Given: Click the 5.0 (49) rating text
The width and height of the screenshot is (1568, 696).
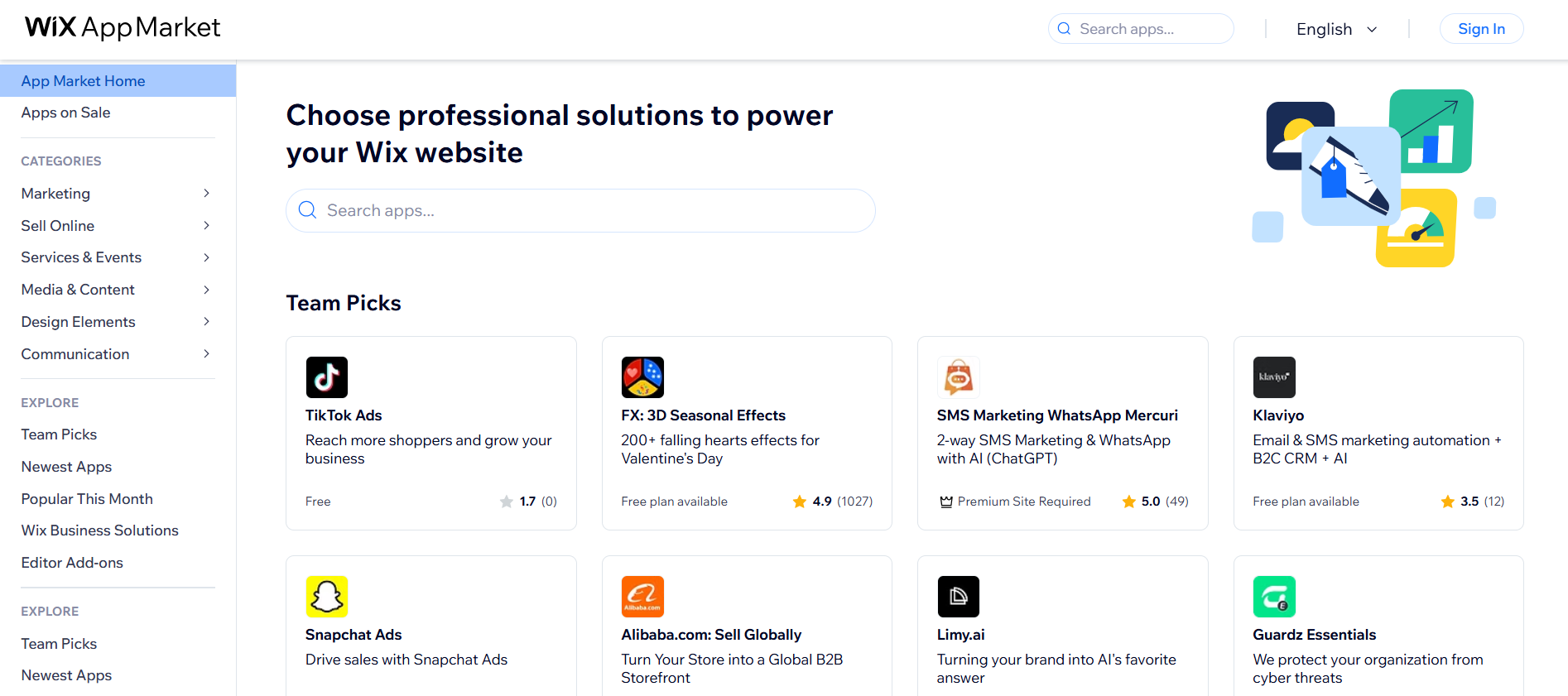Looking at the screenshot, I should point(1165,502).
